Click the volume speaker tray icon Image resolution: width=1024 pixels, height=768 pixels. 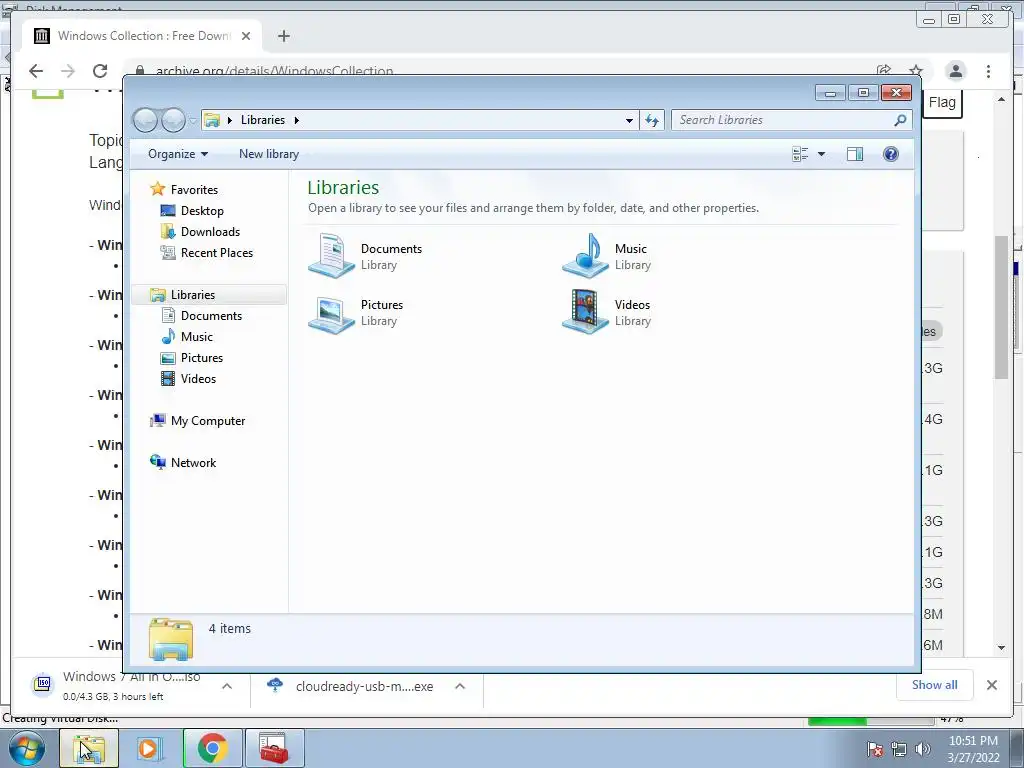pyautogui.click(x=923, y=749)
